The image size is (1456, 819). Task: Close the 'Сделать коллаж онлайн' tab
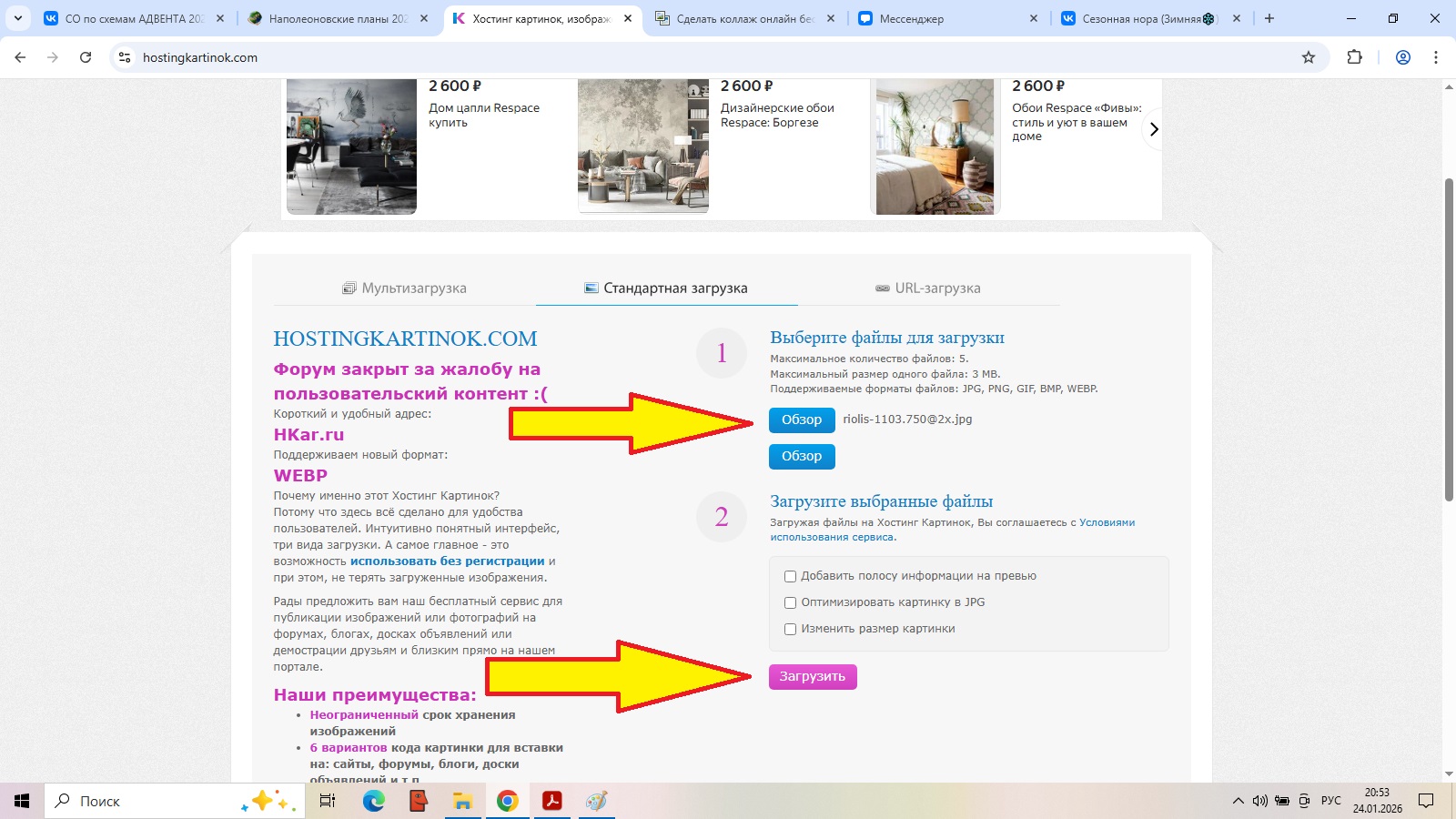831,18
